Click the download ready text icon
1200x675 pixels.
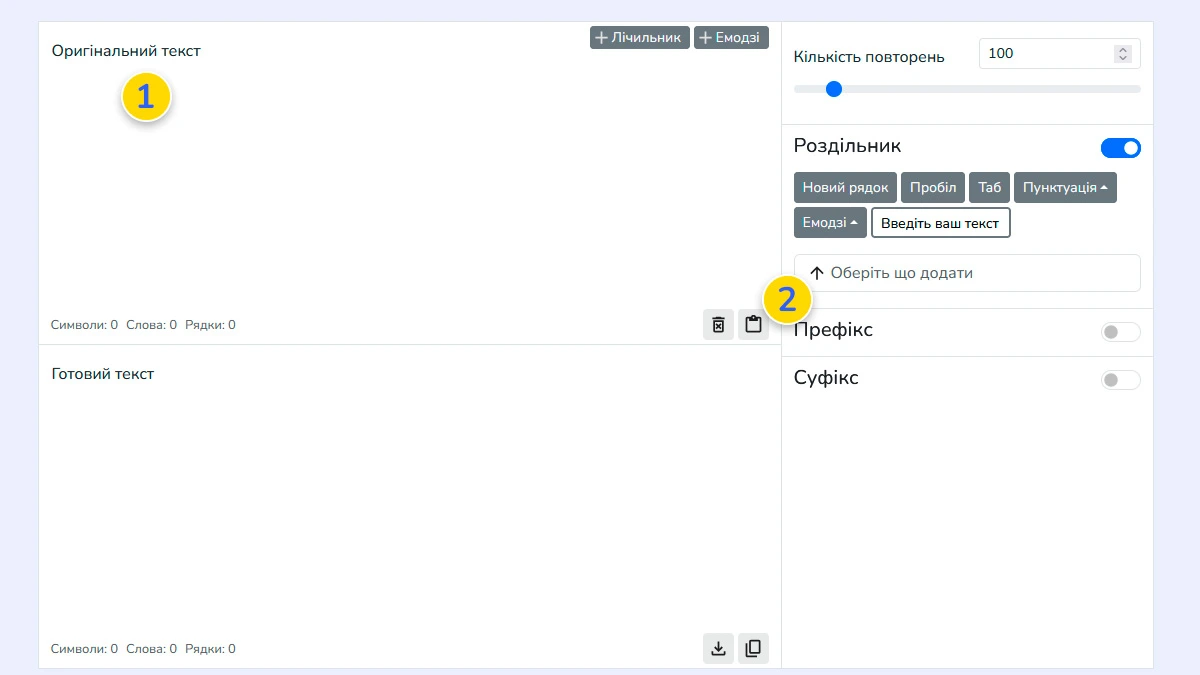pyautogui.click(x=718, y=648)
